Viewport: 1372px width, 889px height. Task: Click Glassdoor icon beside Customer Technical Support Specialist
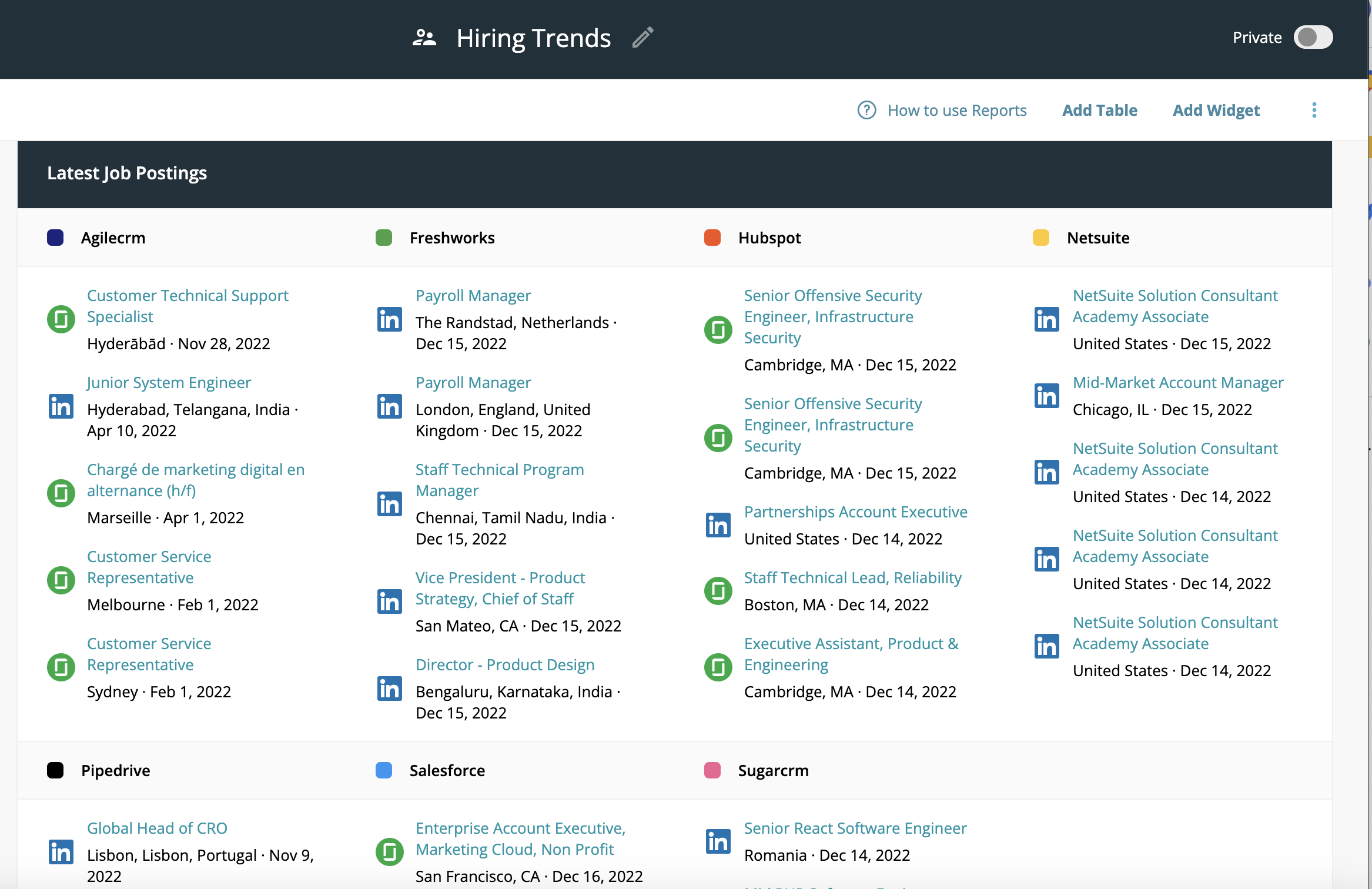coord(61,319)
